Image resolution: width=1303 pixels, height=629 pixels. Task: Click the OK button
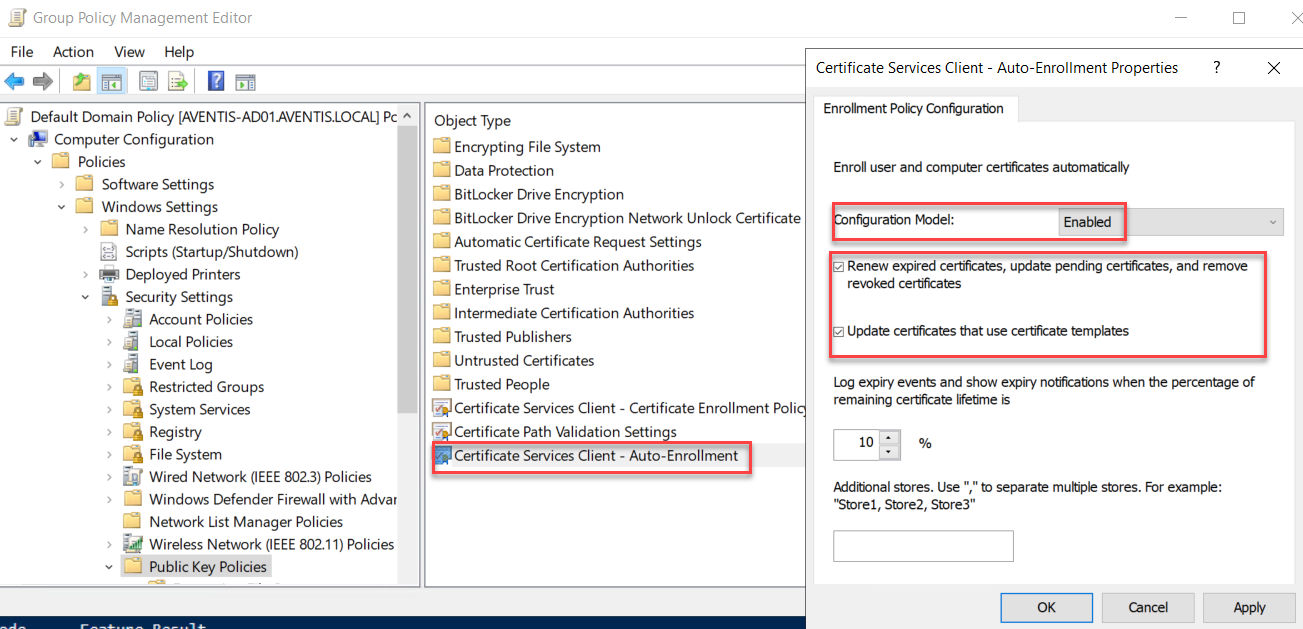click(1046, 607)
